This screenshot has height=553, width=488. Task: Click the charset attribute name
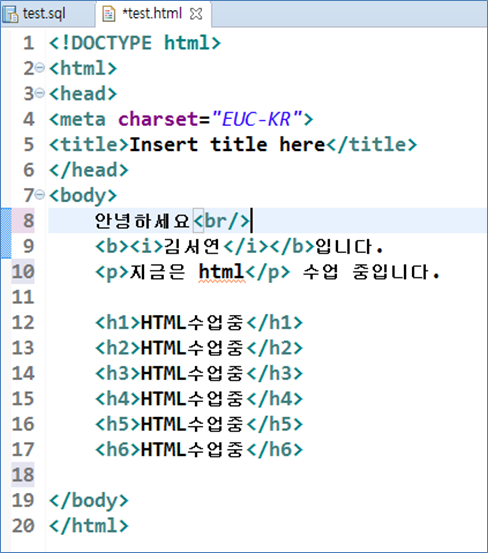tap(158, 119)
